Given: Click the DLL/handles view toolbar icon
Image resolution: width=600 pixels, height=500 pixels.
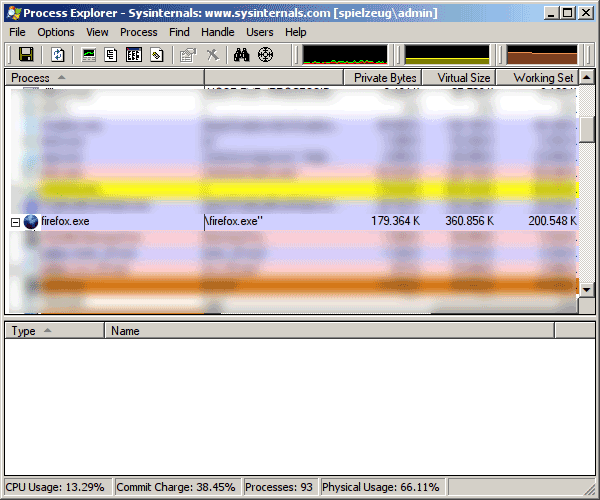Looking at the screenshot, I should [156, 55].
